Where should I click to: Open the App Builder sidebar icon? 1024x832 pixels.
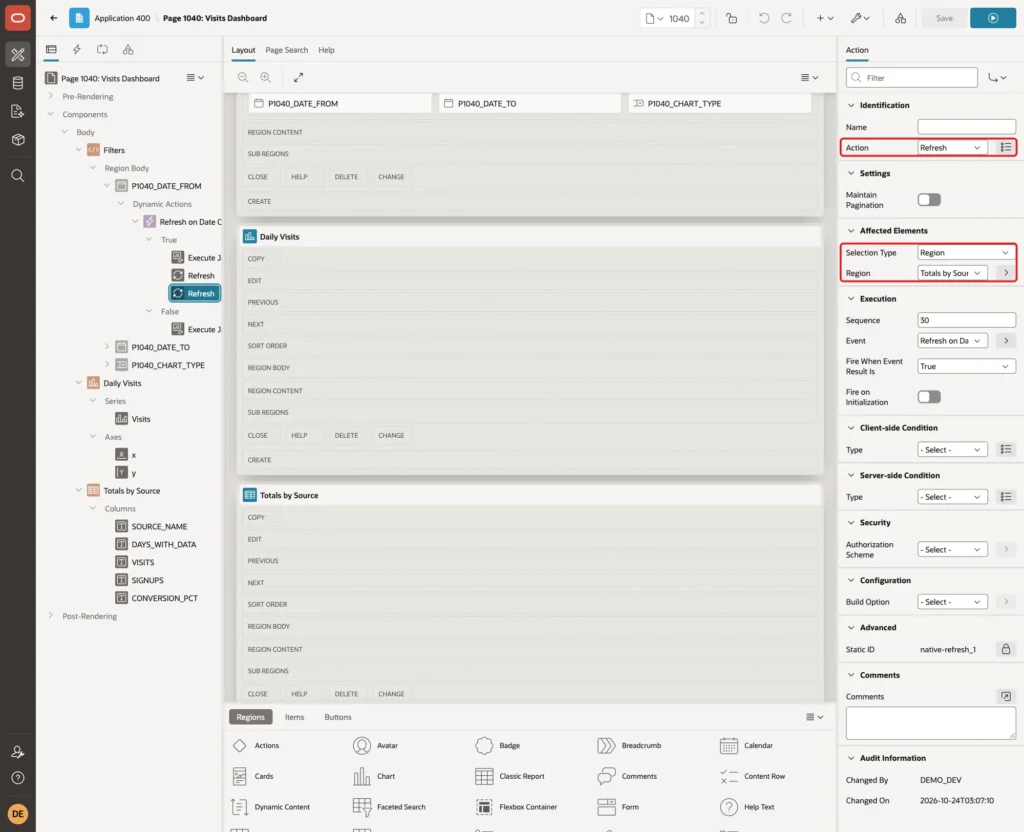[x=18, y=55]
